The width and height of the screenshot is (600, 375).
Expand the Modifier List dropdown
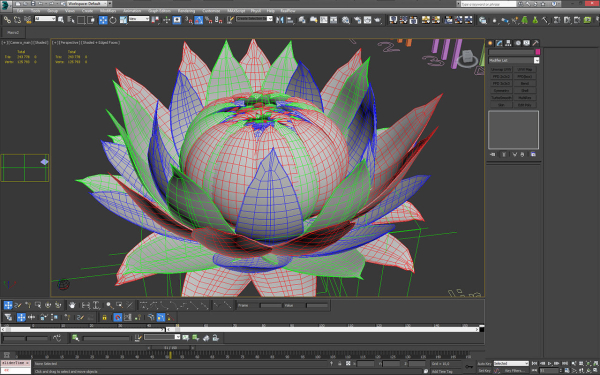click(x=514, y=60)
